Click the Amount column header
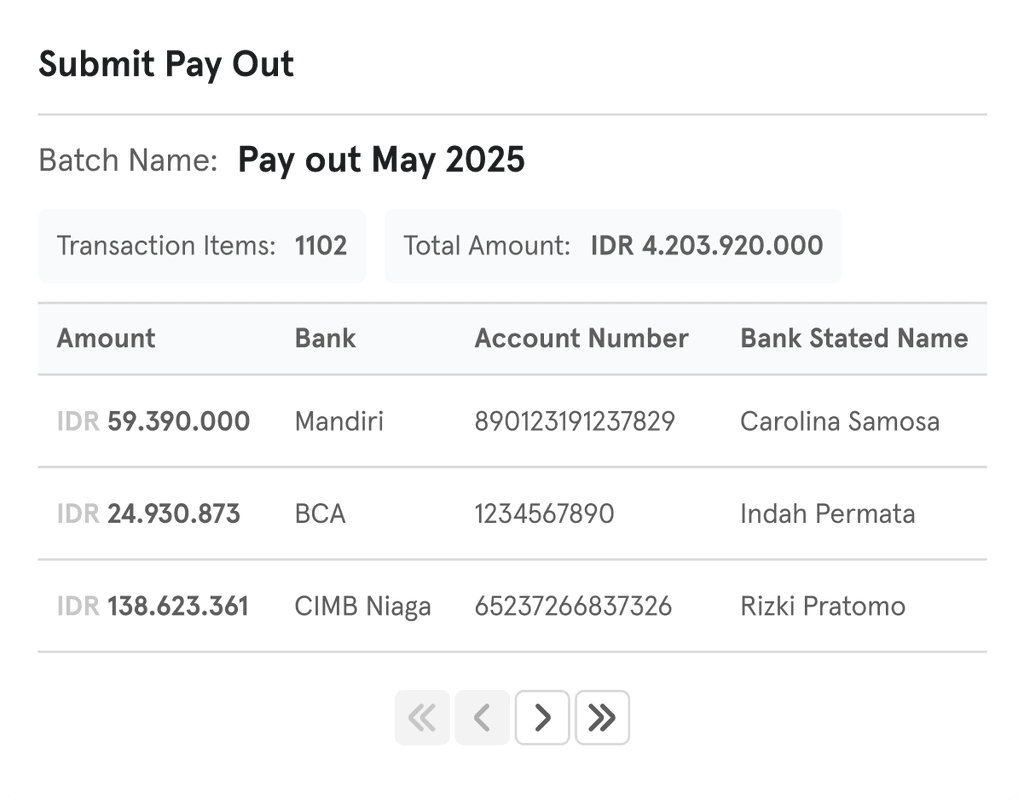The width and height of the screenshot is (1024, 801). coord(106,338)
